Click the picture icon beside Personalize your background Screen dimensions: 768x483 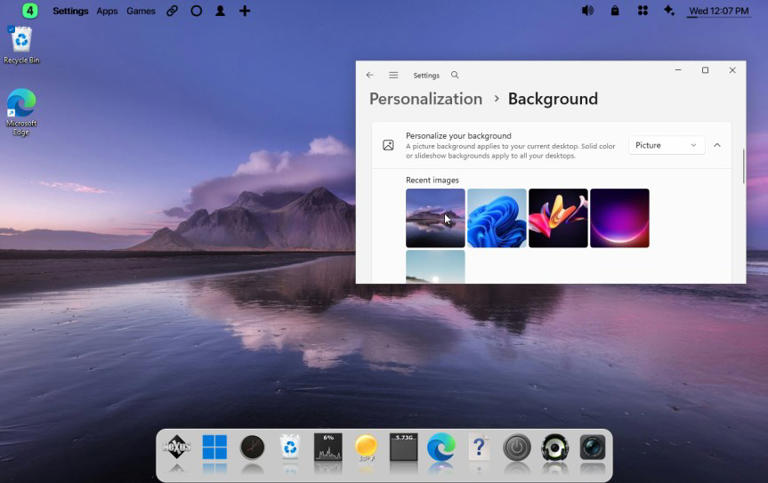pyautogui.click(x=388, y=145)
